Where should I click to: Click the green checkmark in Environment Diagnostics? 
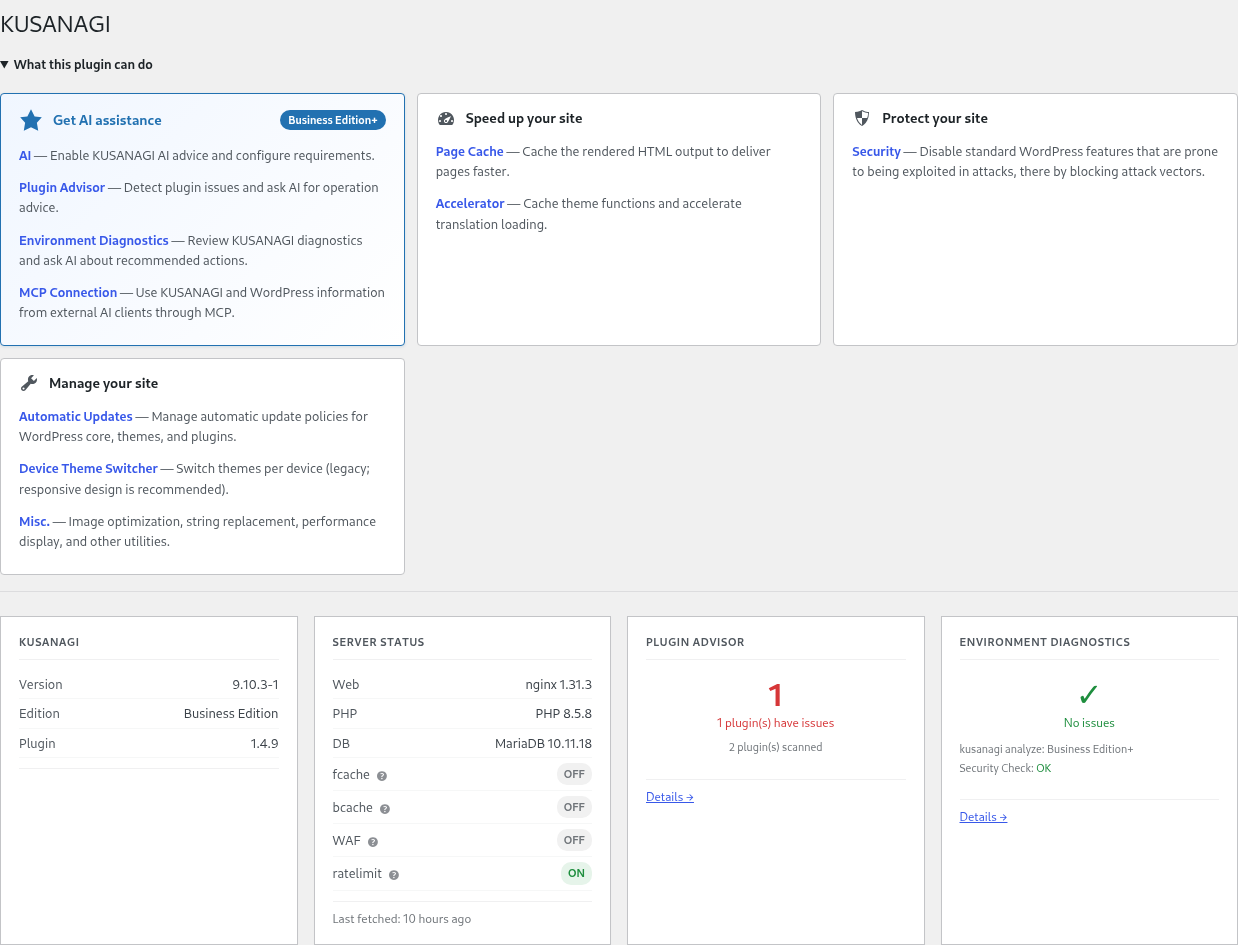click(1089, 694)
